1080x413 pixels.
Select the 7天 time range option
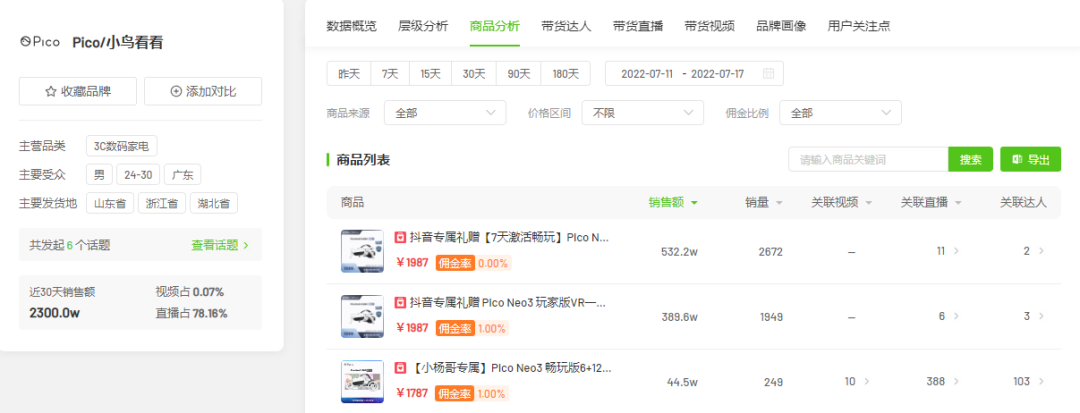pyautogui.click(x=390, y=74)
